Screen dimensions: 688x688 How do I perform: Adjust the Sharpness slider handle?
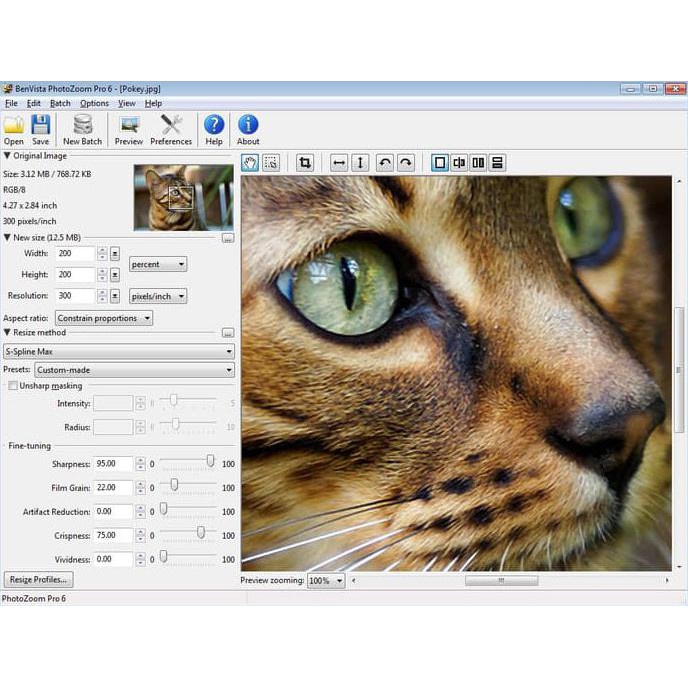[x=211, y=461]
